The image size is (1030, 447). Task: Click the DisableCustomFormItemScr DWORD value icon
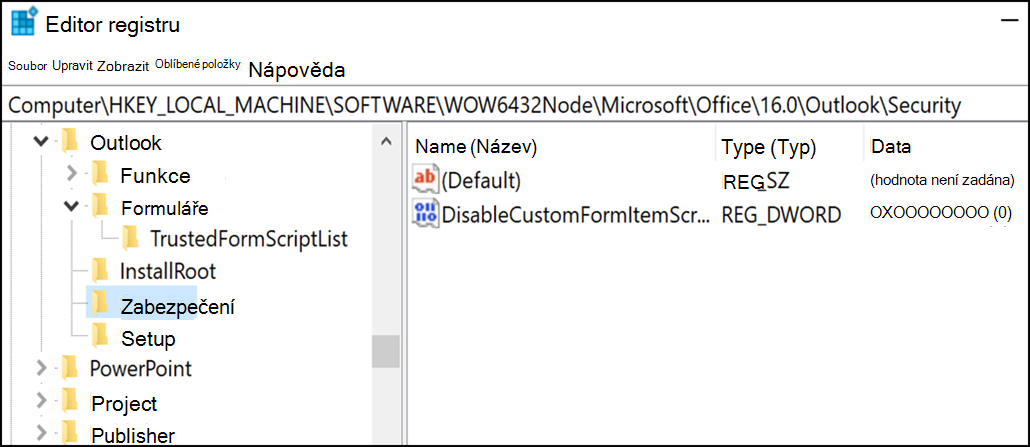(425, 214)
